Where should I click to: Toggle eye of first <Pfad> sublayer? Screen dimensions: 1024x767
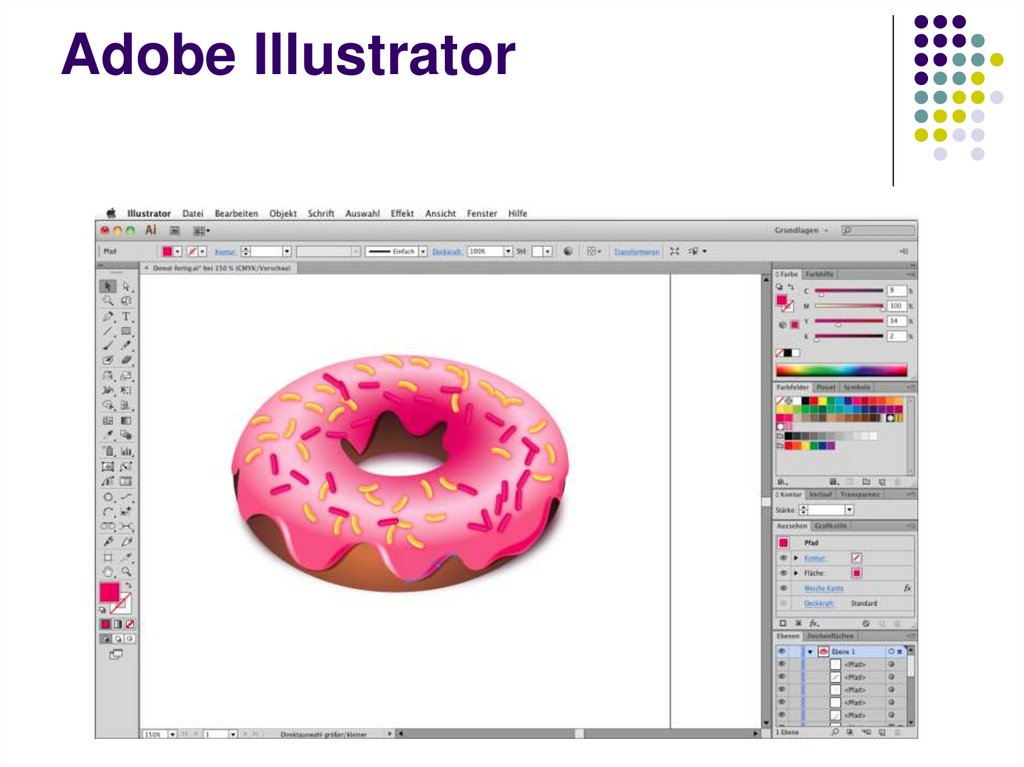coord(782,664)
